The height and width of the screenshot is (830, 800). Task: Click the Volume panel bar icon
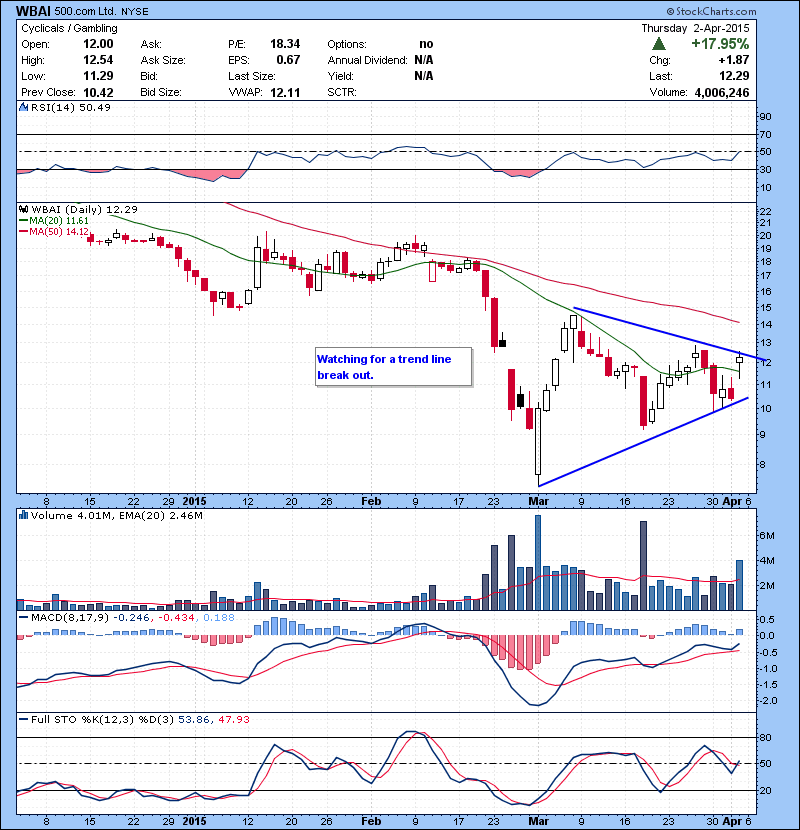23,515
